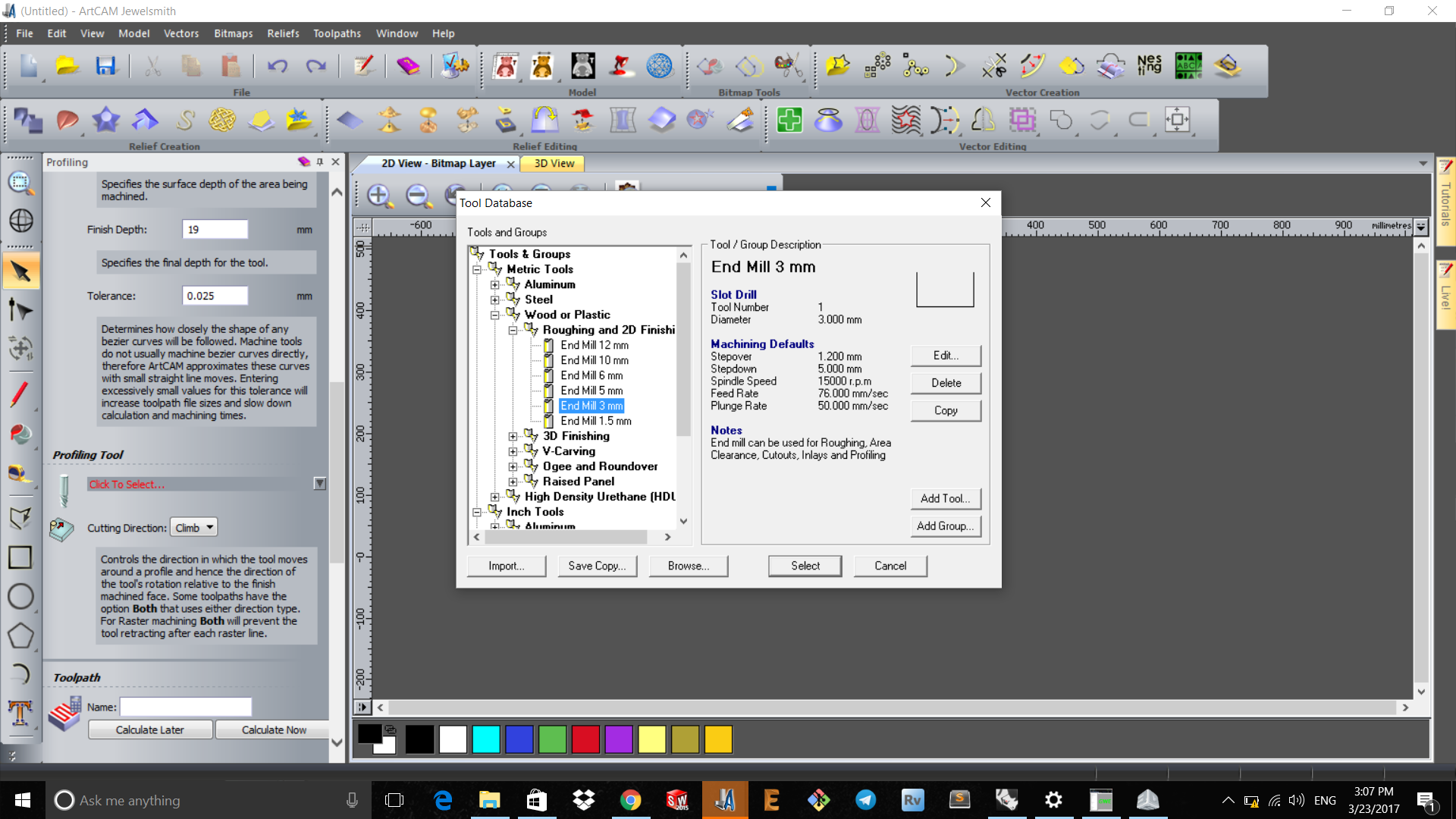Collapse the Wood or Plastic group

[494, 315]
